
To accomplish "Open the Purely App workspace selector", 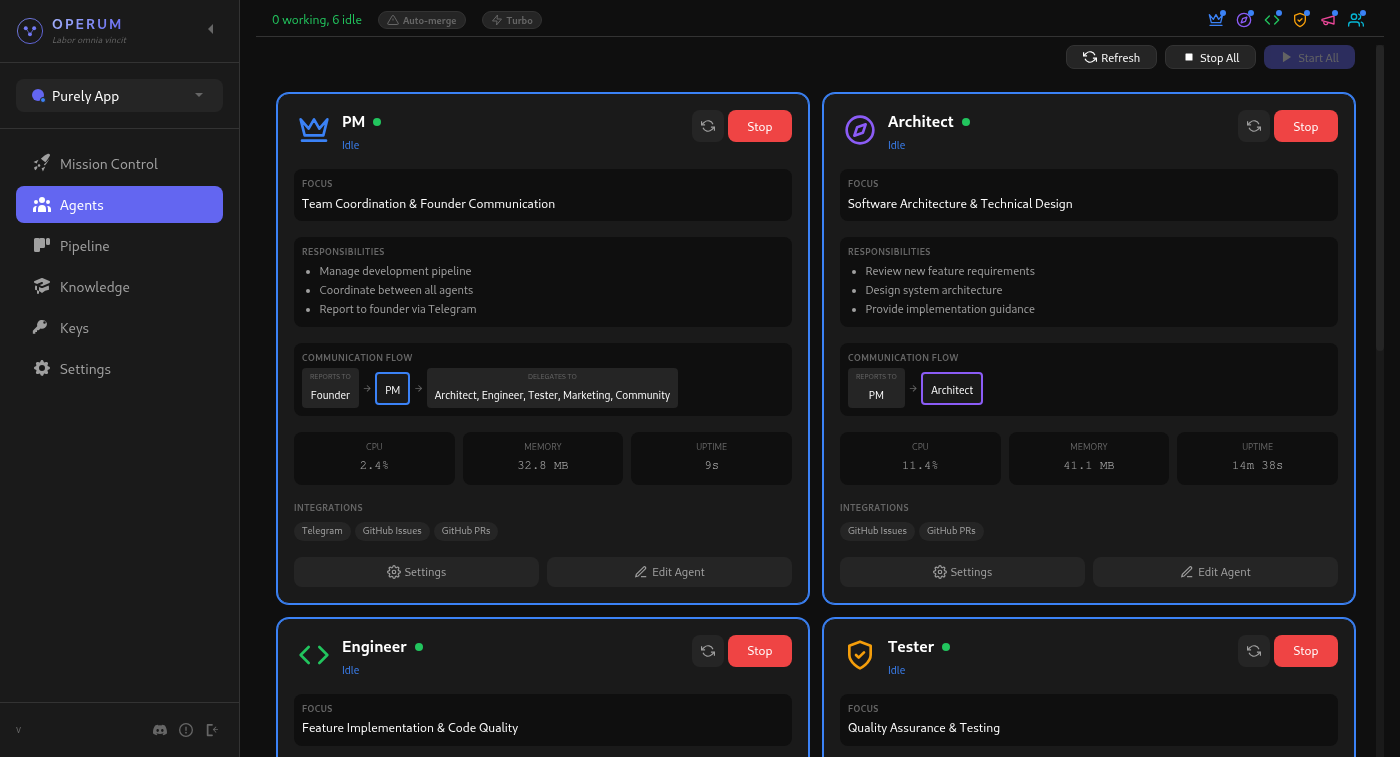I will click(x=118, y=95).
